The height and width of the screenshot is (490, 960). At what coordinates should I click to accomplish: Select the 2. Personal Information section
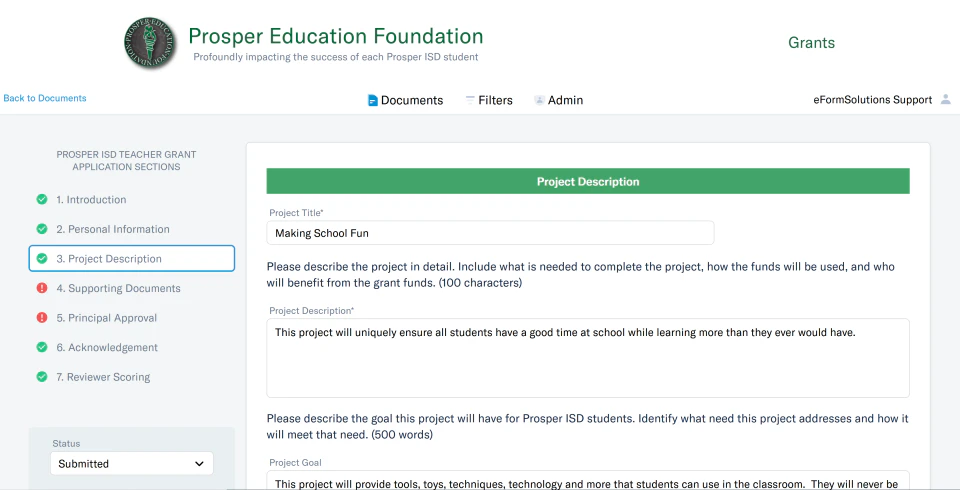pos(113,229)
